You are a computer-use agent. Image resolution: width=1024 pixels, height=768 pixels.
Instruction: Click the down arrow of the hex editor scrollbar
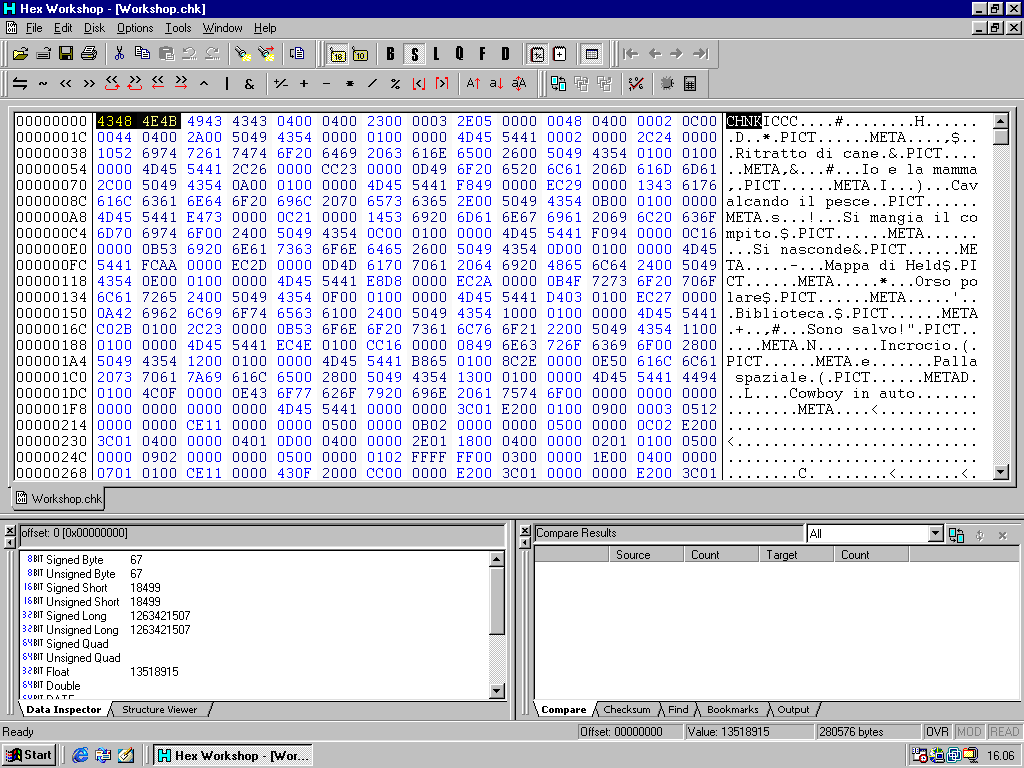tap(1000, 472)
